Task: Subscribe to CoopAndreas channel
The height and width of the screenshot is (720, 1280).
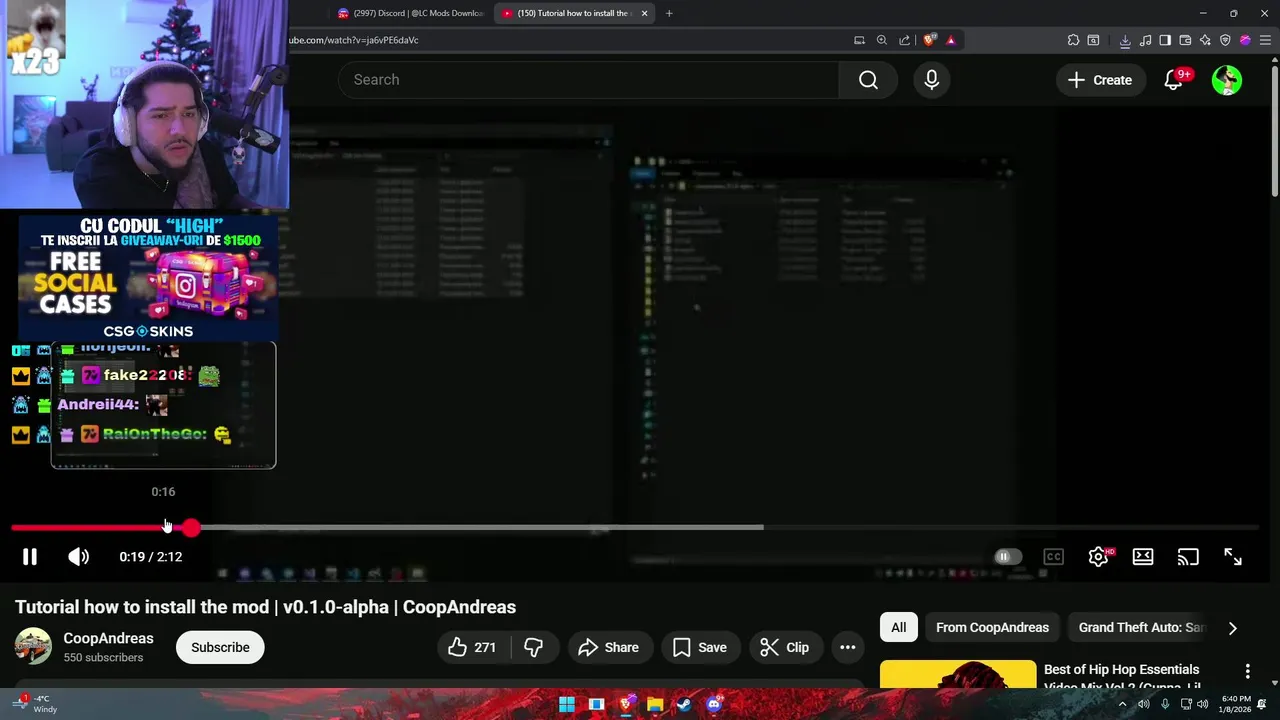Action: 220,647
